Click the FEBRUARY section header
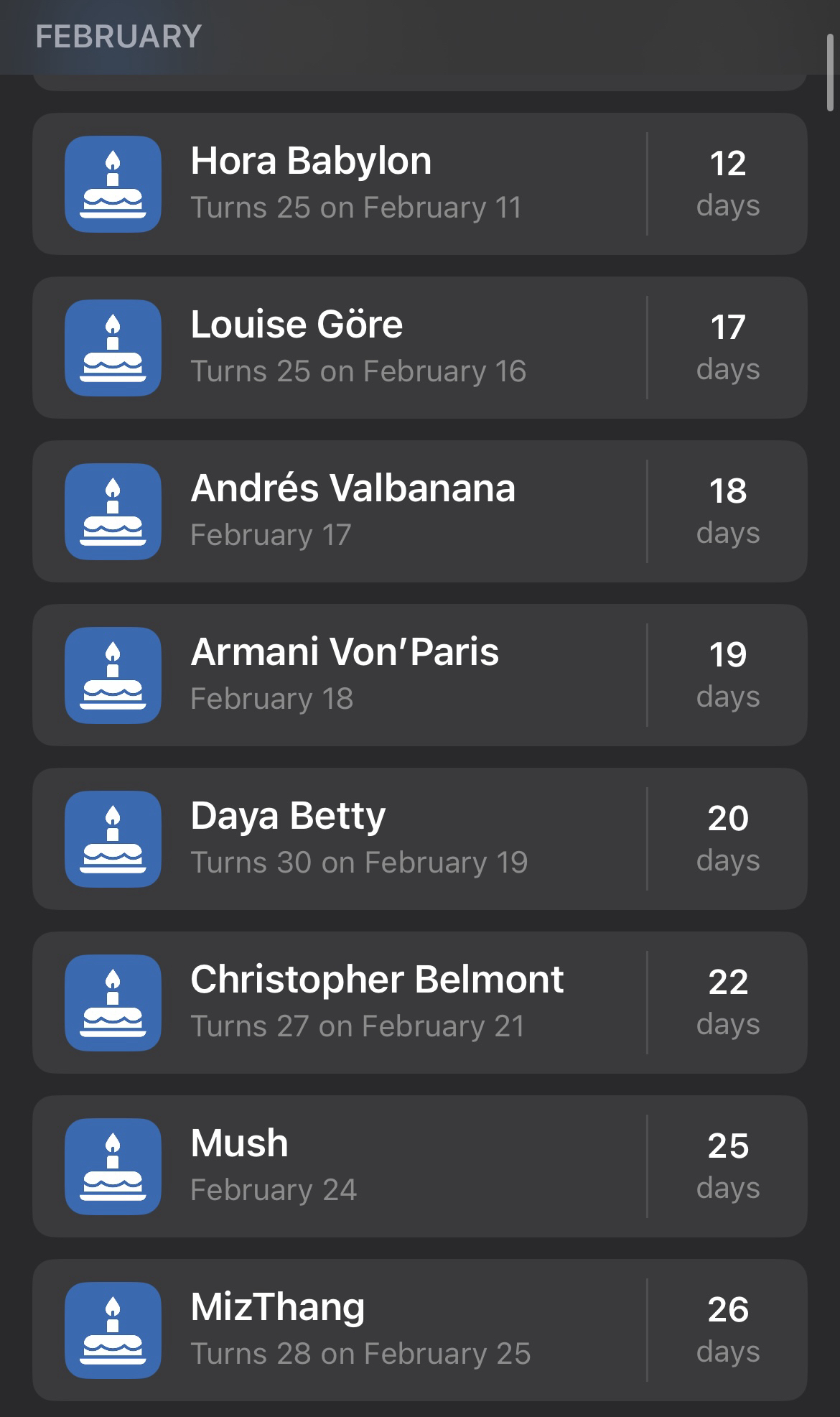Screen dimensions: 840x1417 [118, 37]
